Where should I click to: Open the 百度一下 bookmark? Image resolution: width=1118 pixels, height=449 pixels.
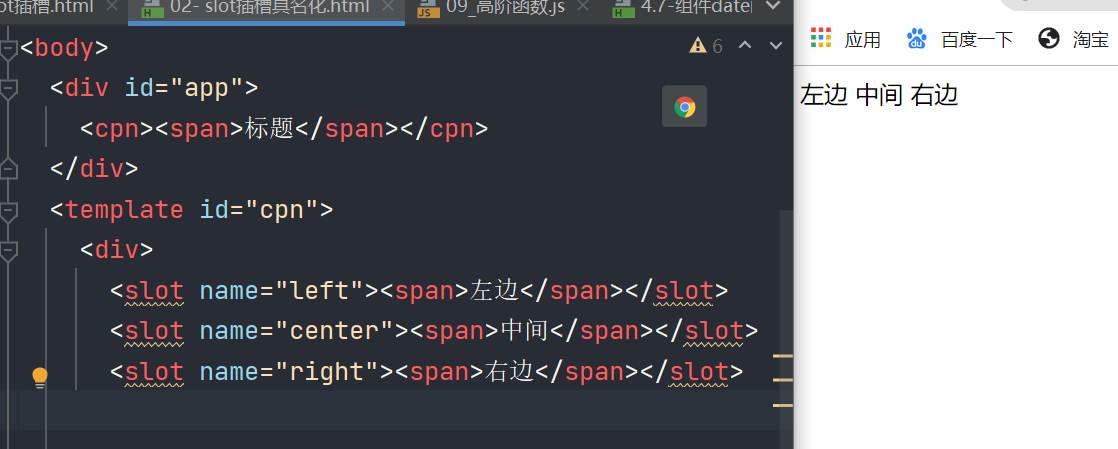959,39
